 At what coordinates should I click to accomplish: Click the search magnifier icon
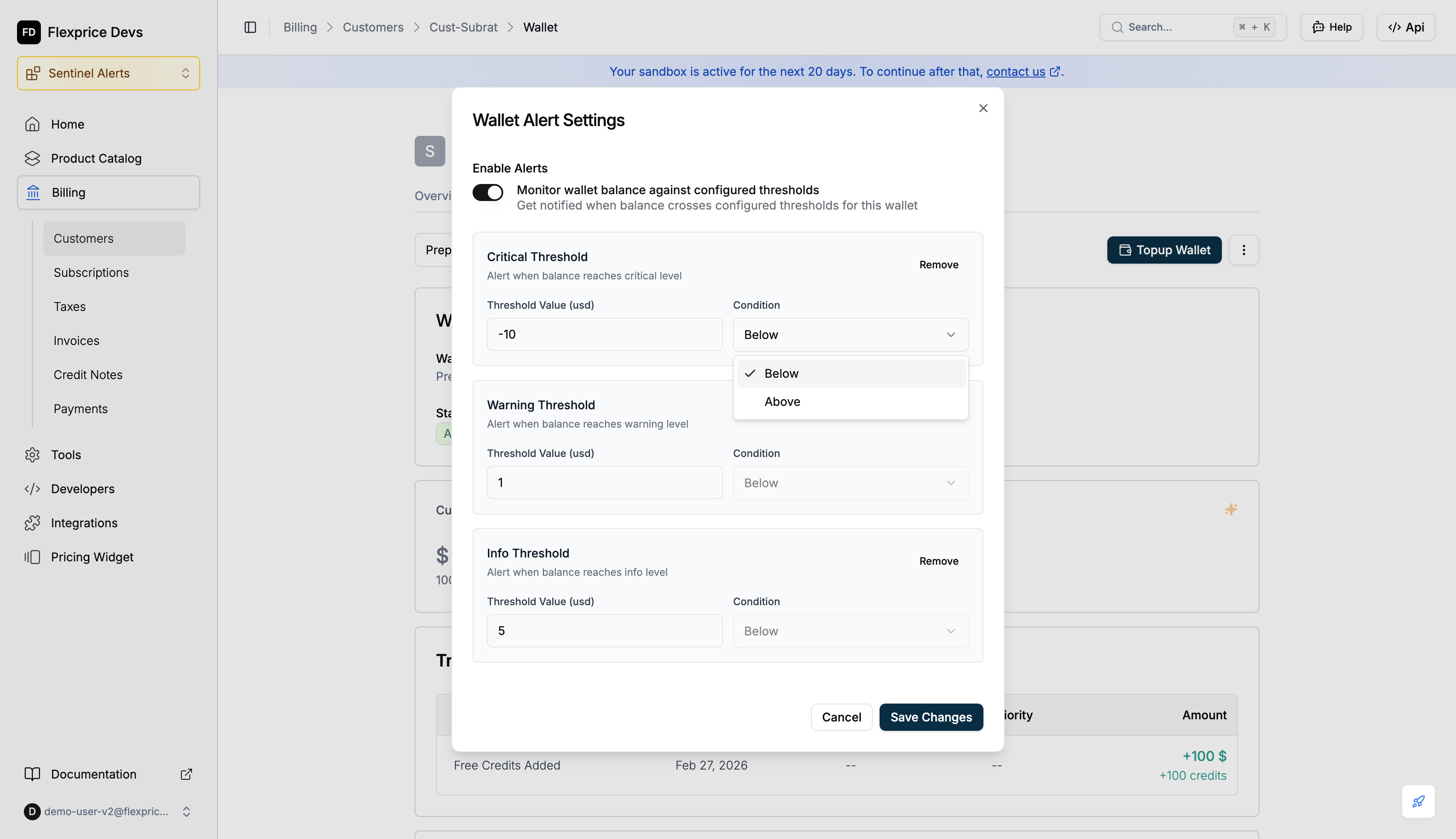point(1117,27)
